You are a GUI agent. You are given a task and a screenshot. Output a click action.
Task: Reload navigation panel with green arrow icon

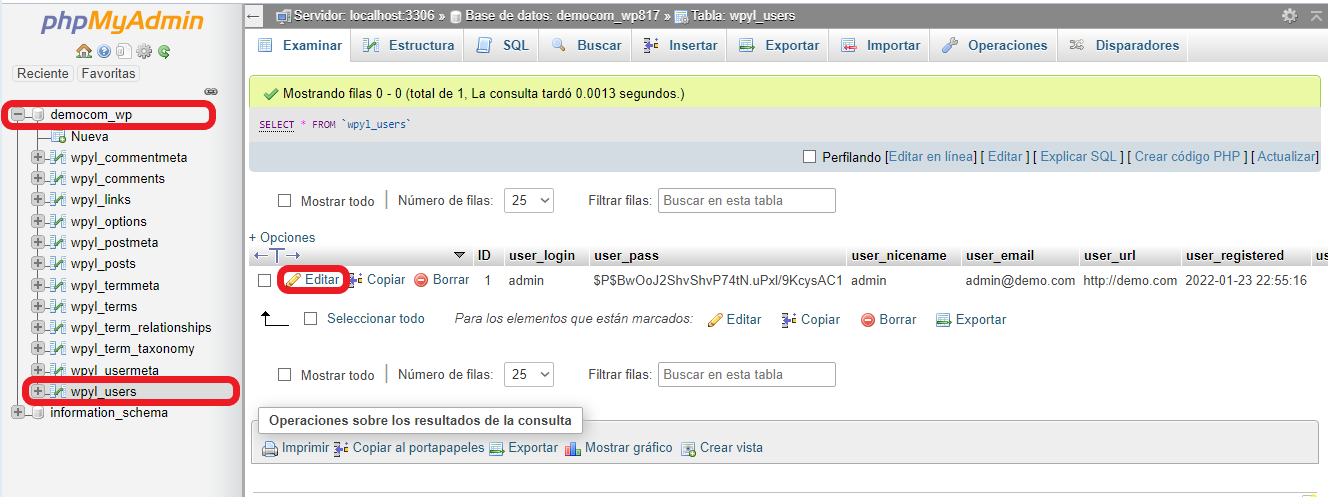pyautogui.click(x=163, y=51)
